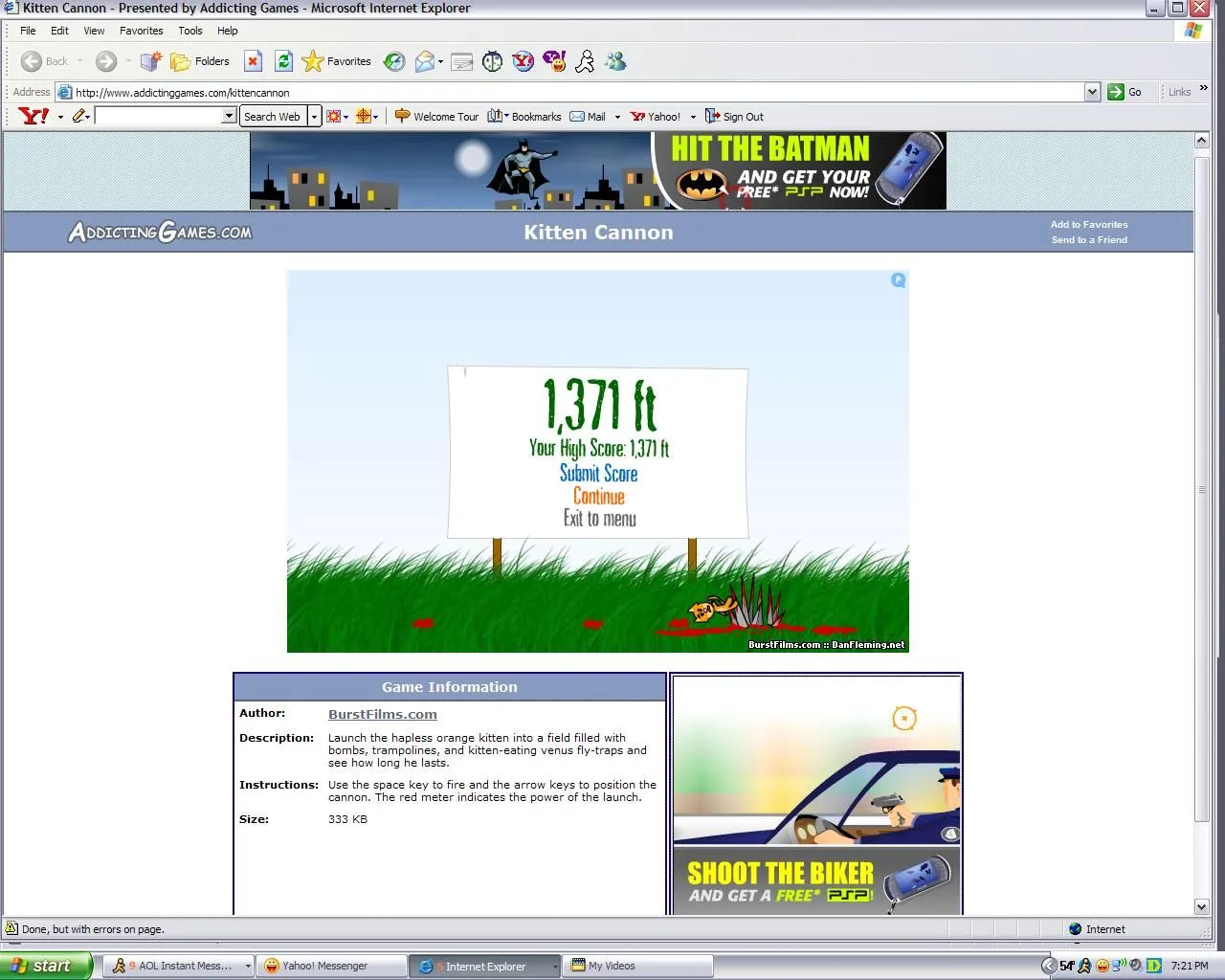Viewport: 1225px width, 980px height.
Task: Open the Yahoo! logo menu arrow
Action: (x=60, y=117)
